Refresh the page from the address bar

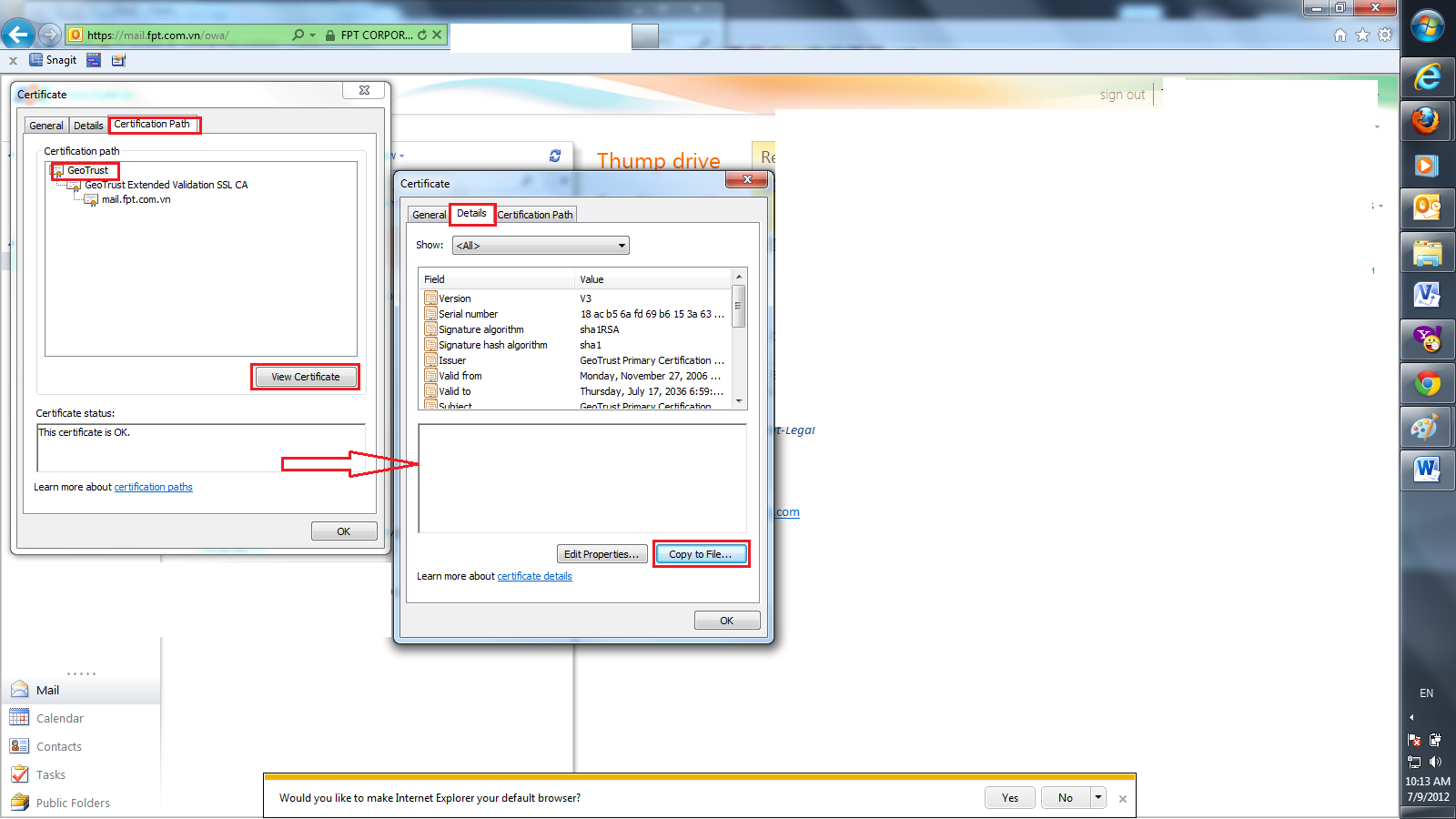point(422,35)
